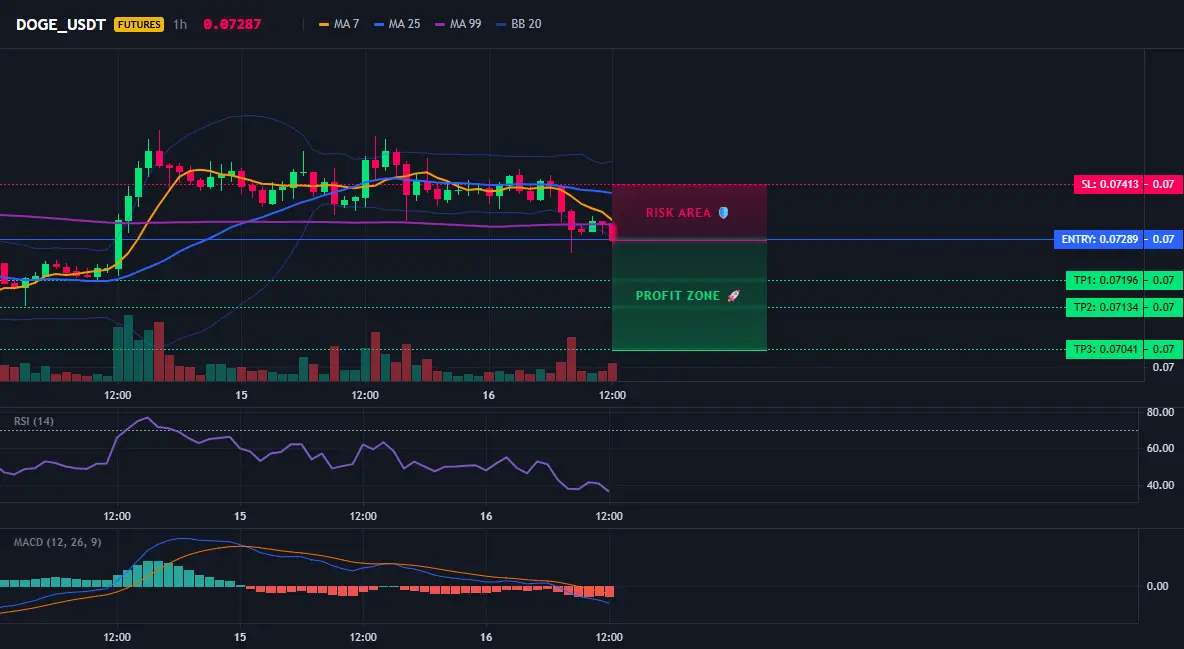Click the 15 date marker under price chart
Image resolution: width=1184 pixels, height=649 pixels.
242,395
